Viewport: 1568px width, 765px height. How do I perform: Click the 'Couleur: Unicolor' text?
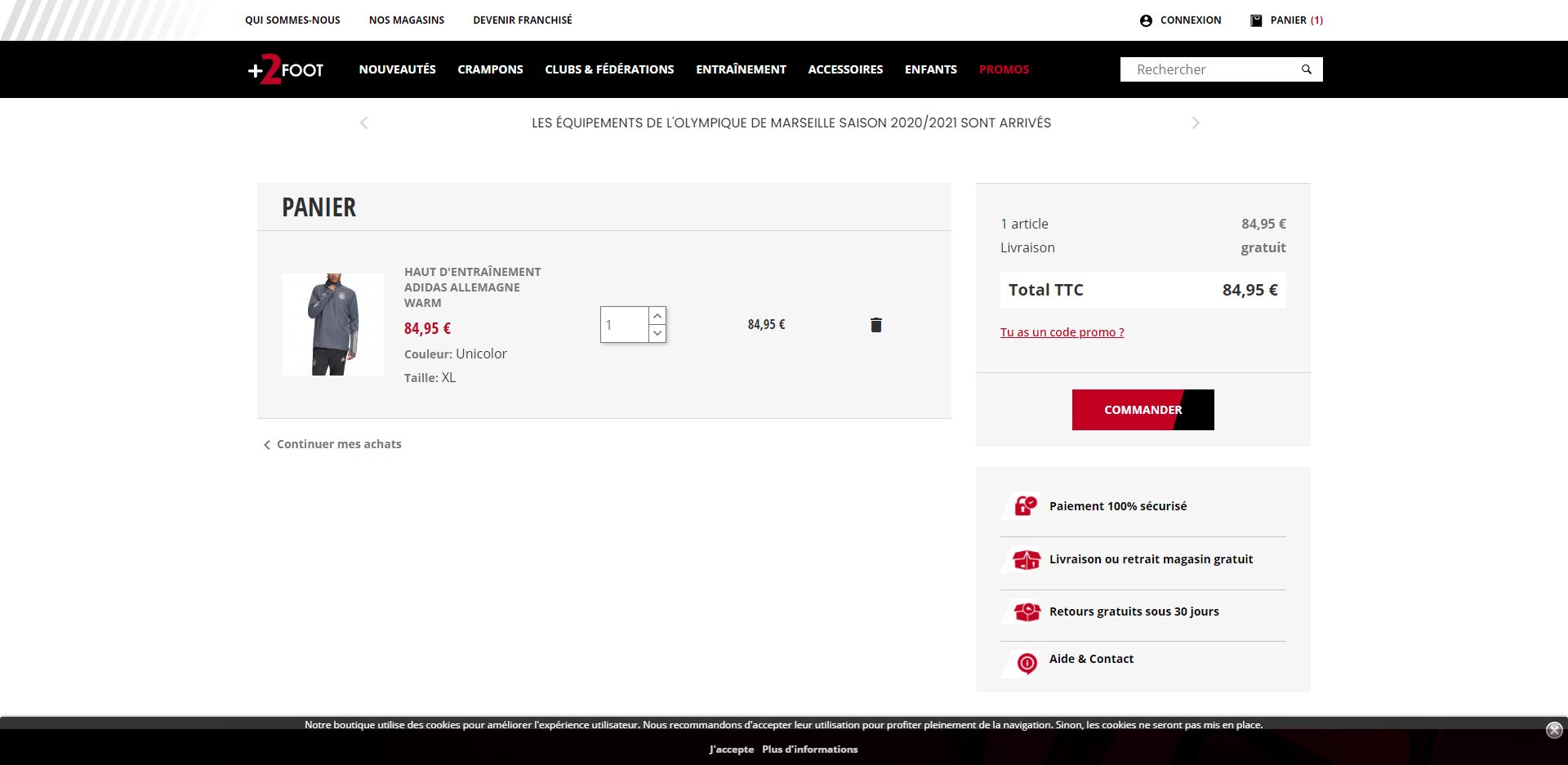456,354
